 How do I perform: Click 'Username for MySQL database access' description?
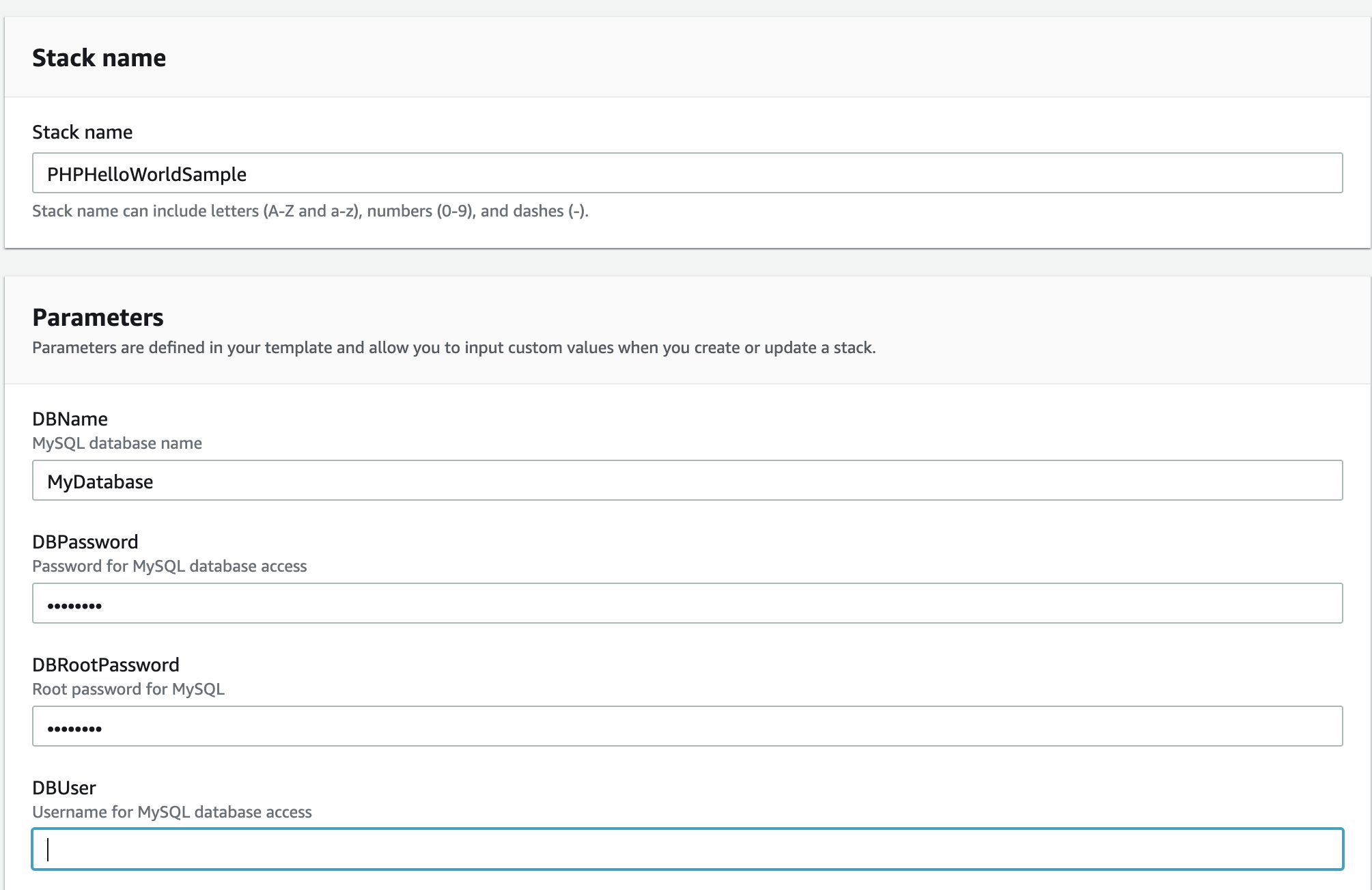(172, 812)
